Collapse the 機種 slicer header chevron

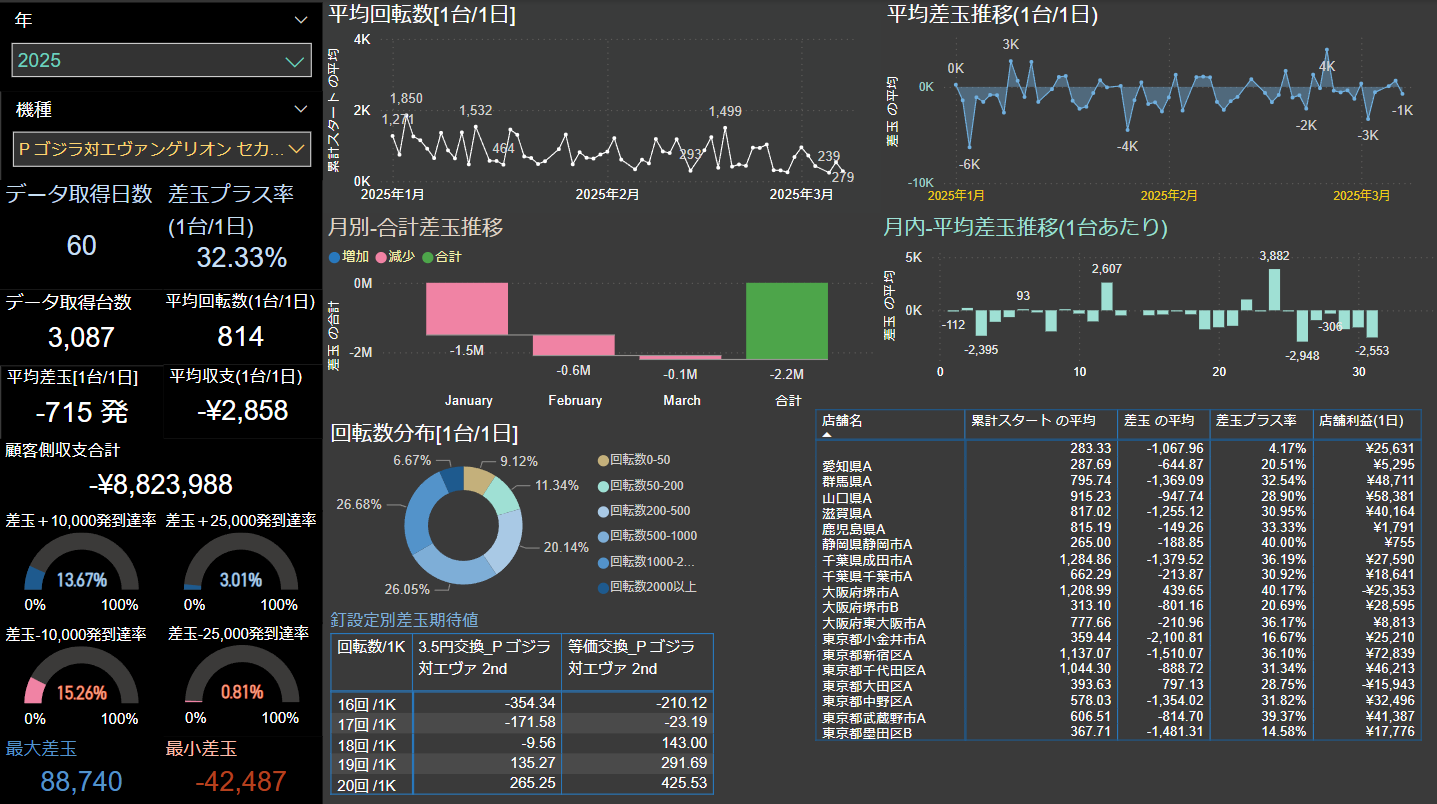(x=301, y=109)
